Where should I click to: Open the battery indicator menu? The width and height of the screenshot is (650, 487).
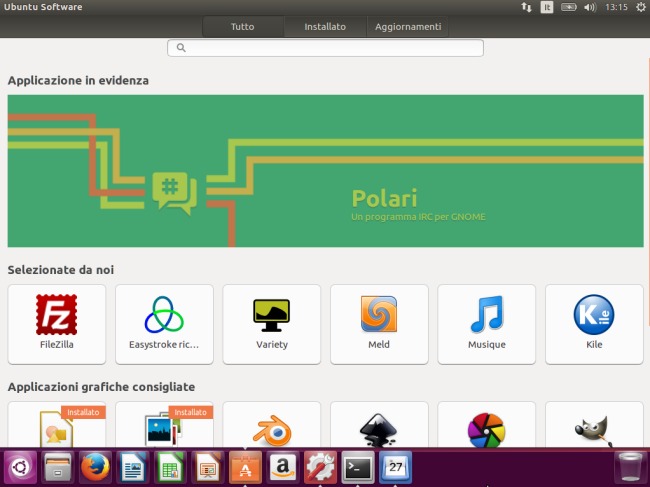click(x=569, y=7)
